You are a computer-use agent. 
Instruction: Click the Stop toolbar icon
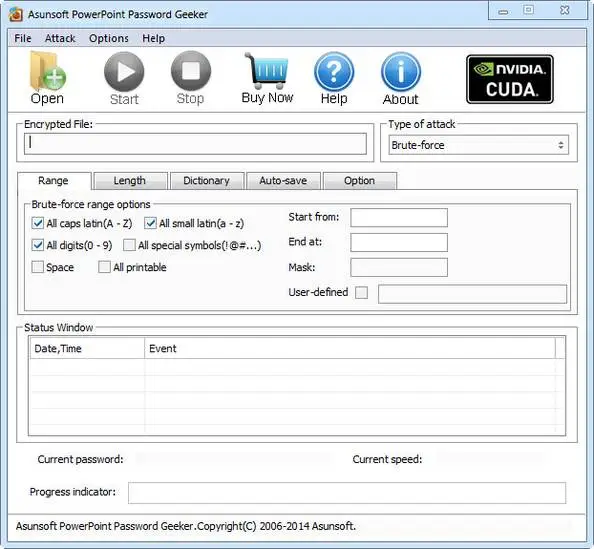coord(191,71)
